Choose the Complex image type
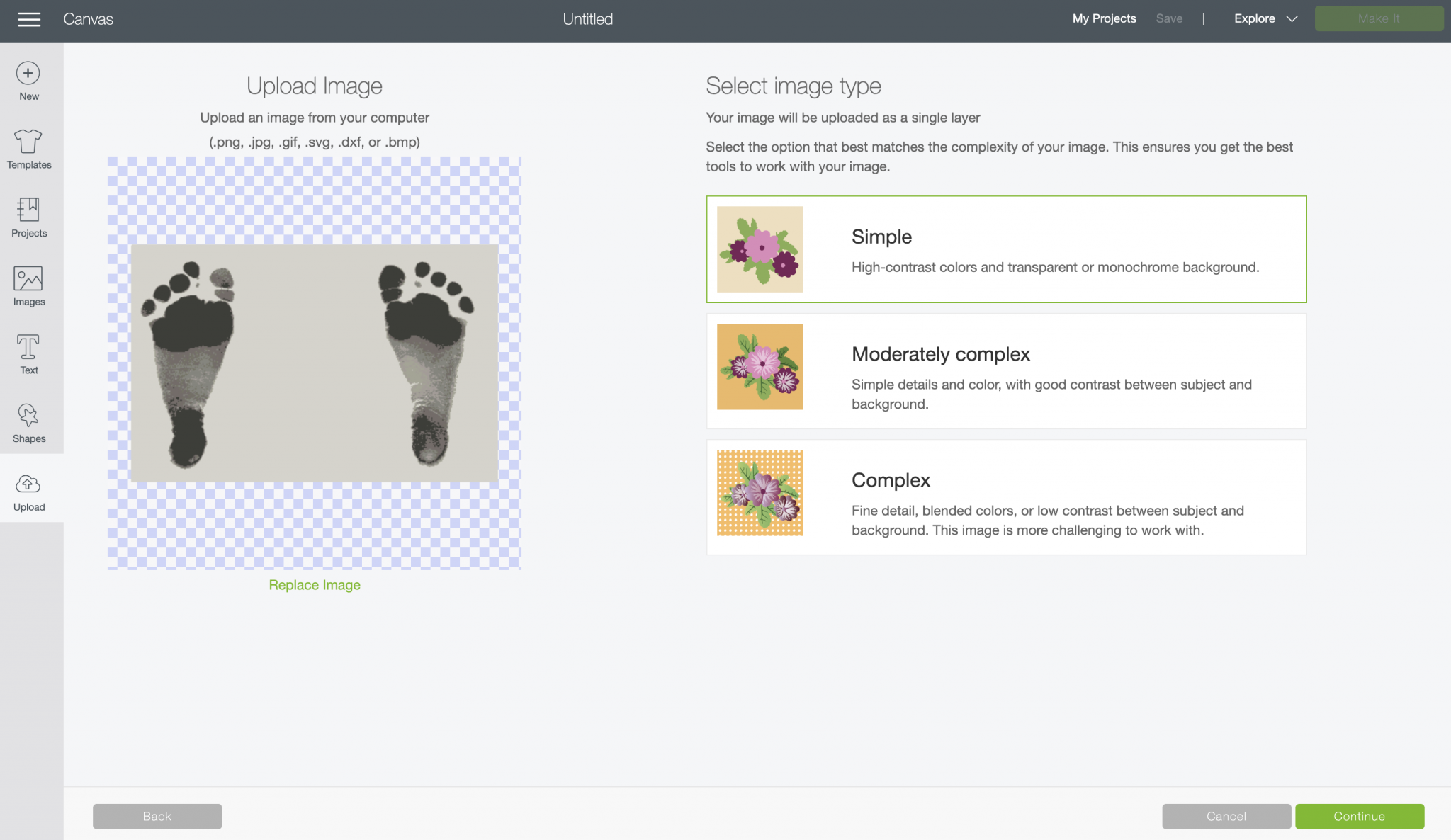 click(1006, 497)
